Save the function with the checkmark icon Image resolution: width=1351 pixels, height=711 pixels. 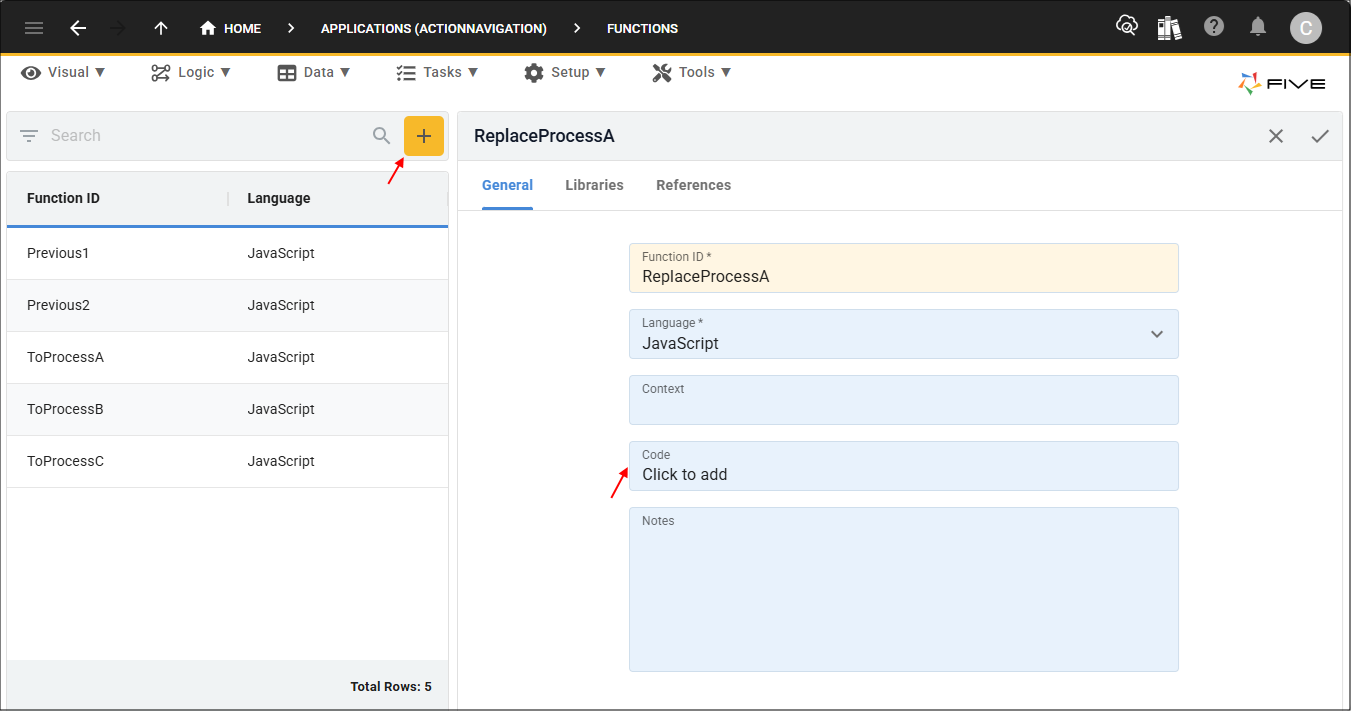tap(1320, 135)
